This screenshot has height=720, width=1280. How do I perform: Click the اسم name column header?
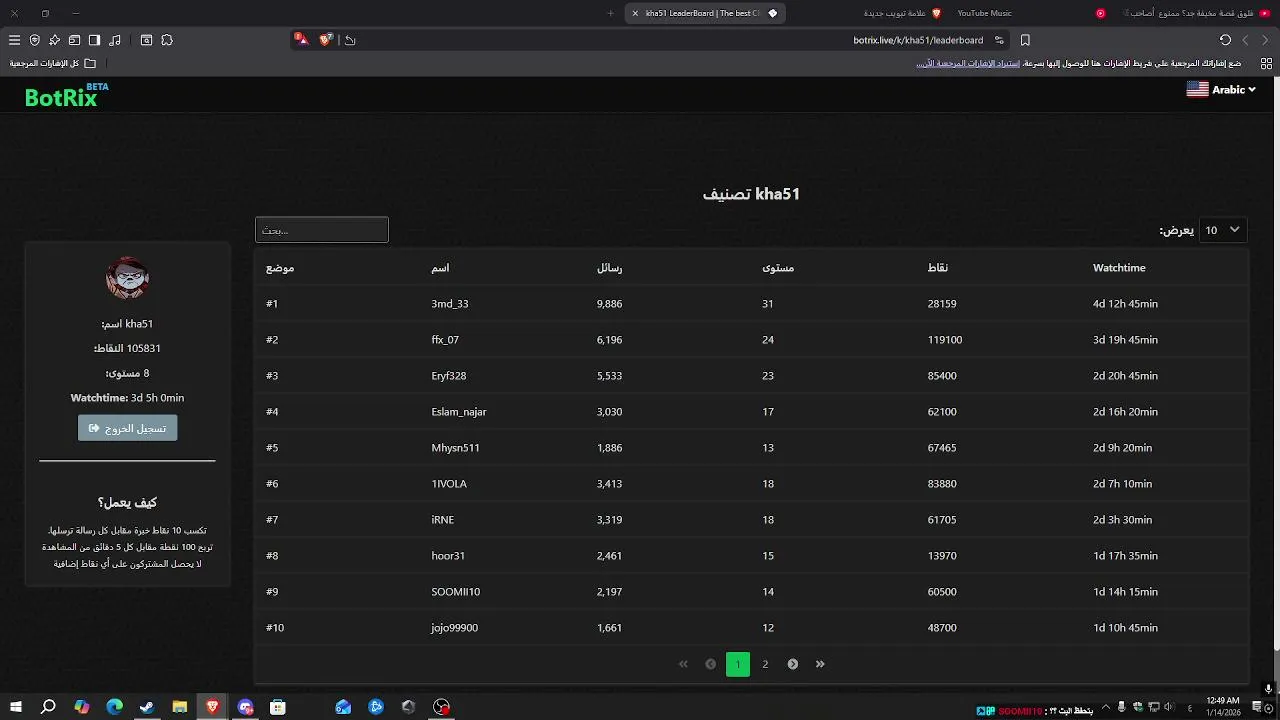(x=440, y=268)
